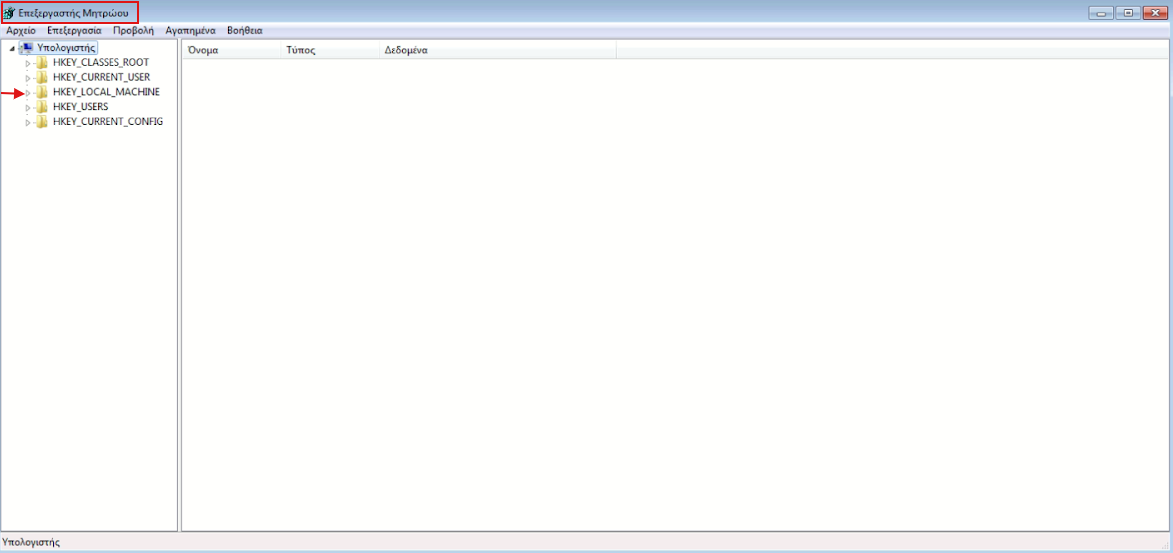The image size is (1173, 553).
Task: Open the Βοήθεια menu
Action: (244, 31)
